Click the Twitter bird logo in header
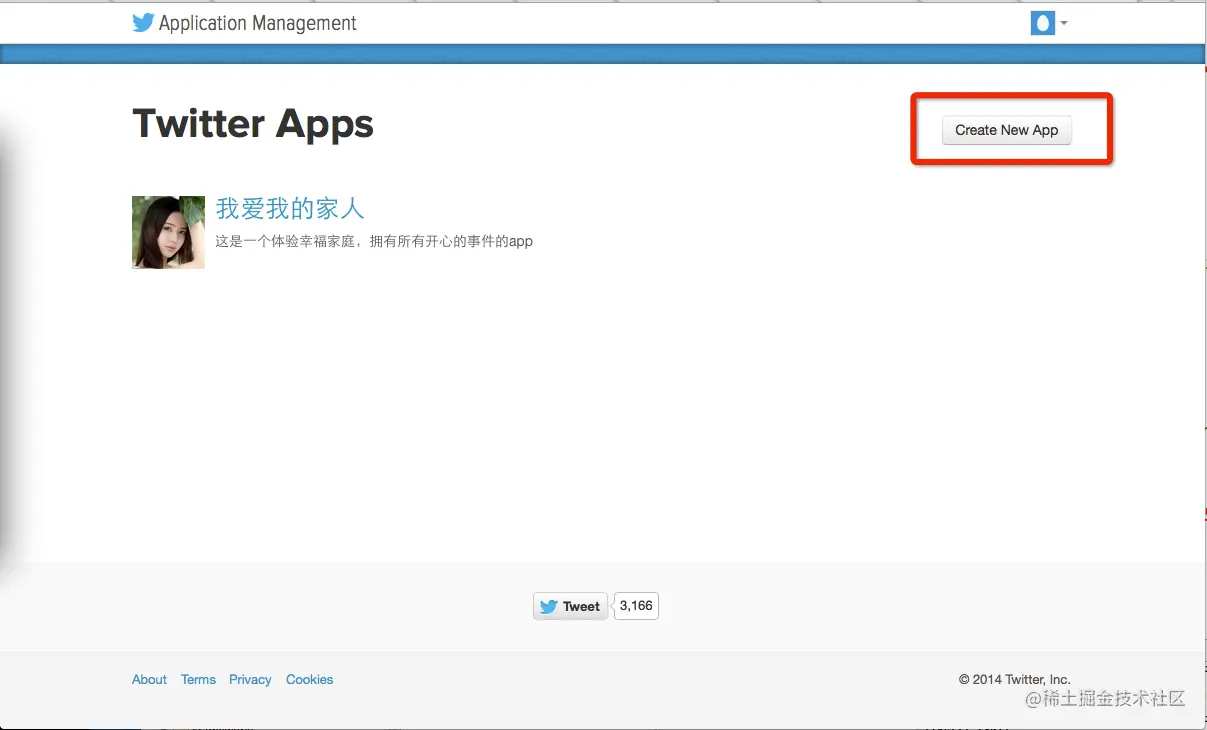1207x730 pixels. (143, 23)
